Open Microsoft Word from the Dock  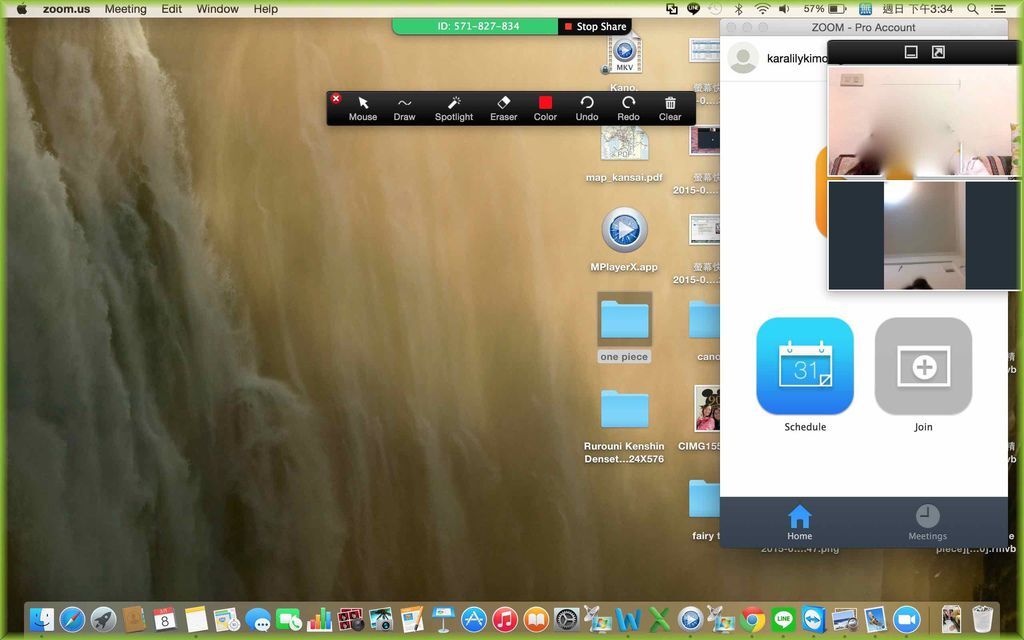628,619
